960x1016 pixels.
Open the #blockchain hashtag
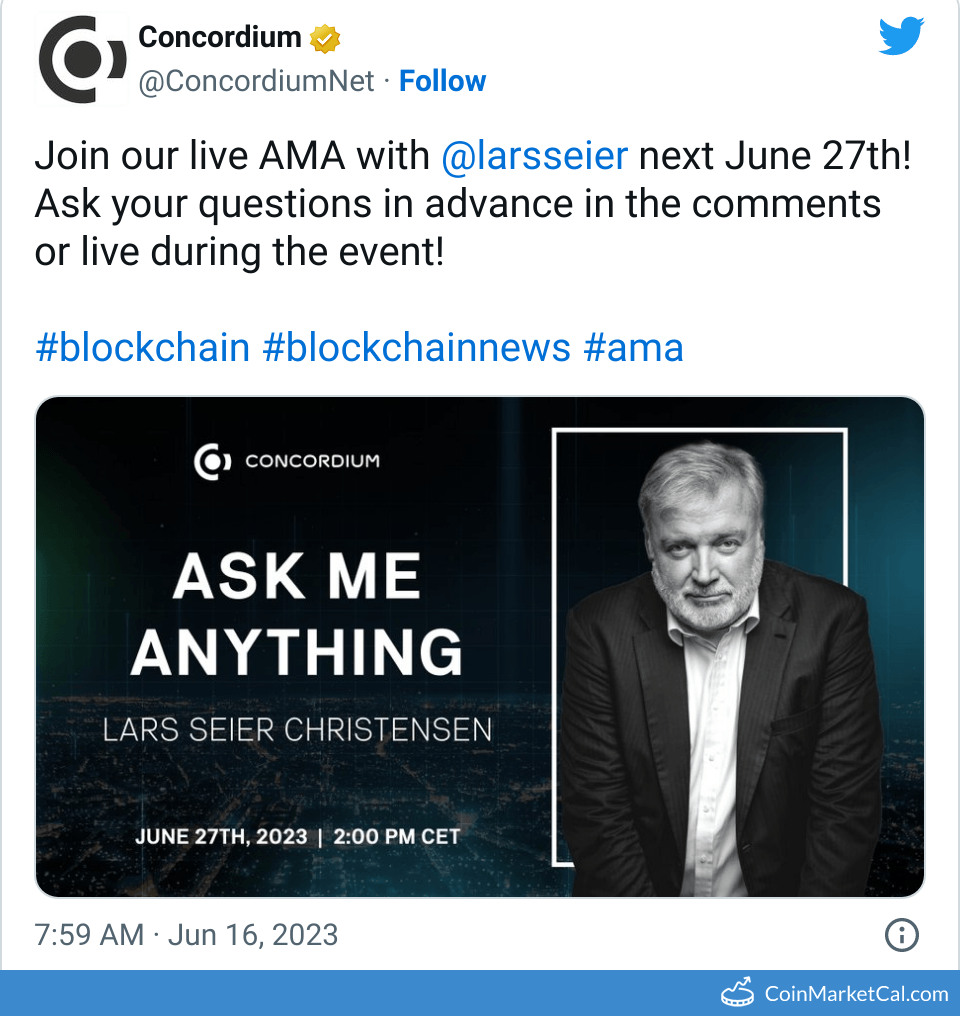(x=142, y=347)
